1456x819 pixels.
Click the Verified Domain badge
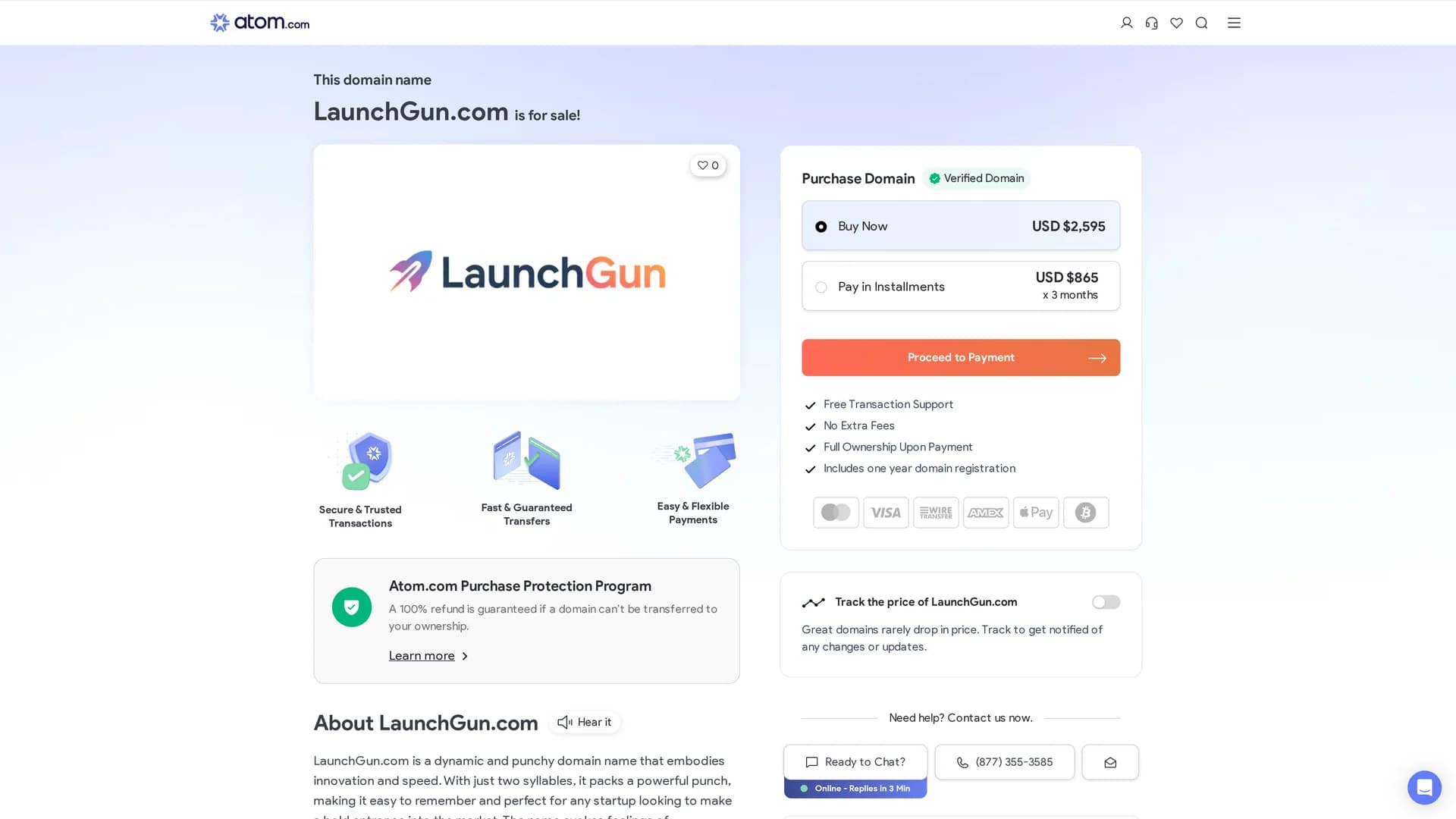977,178
